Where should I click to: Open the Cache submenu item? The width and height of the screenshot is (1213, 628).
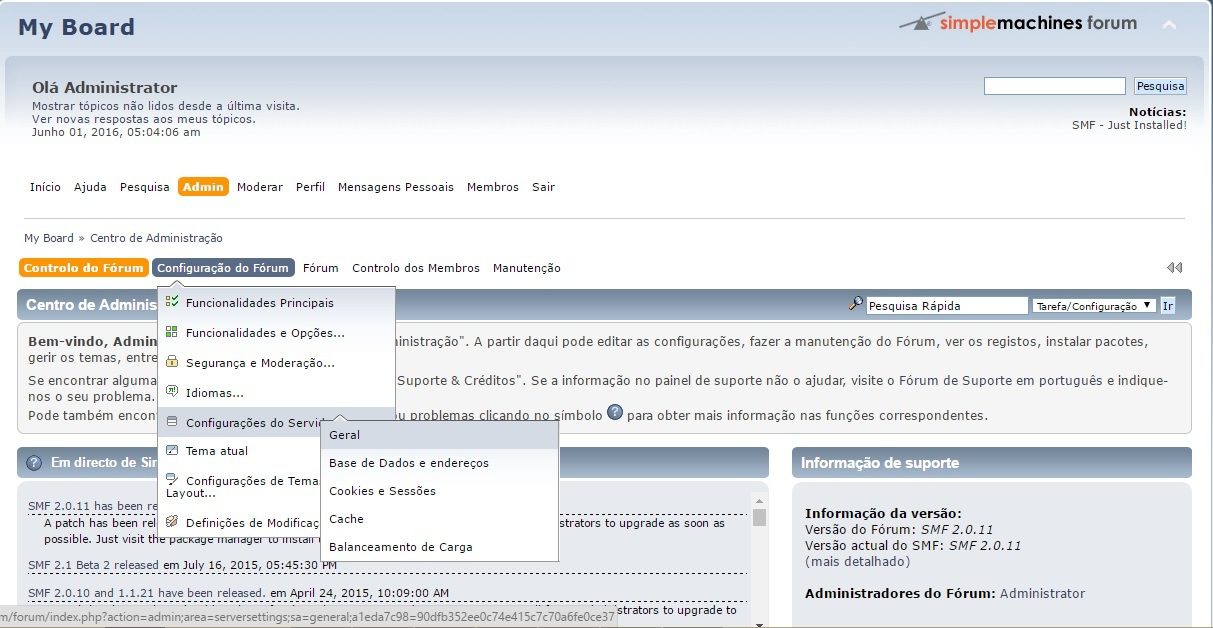coord(439,519)
